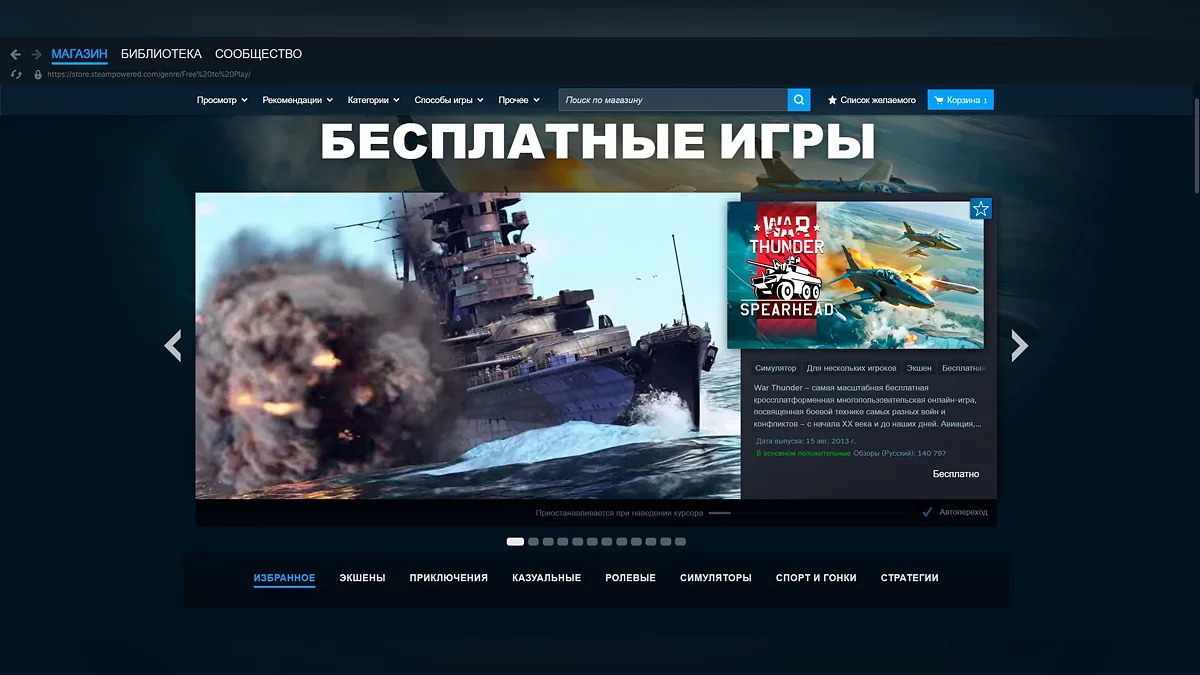
Task: Click the cart icon in Корзина button
Action: click(939, 100)
